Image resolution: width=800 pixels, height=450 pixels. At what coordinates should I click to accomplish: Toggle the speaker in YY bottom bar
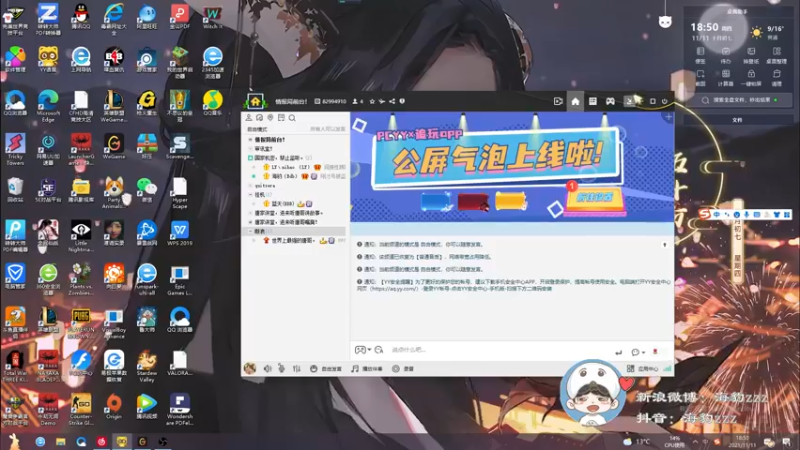267,368
